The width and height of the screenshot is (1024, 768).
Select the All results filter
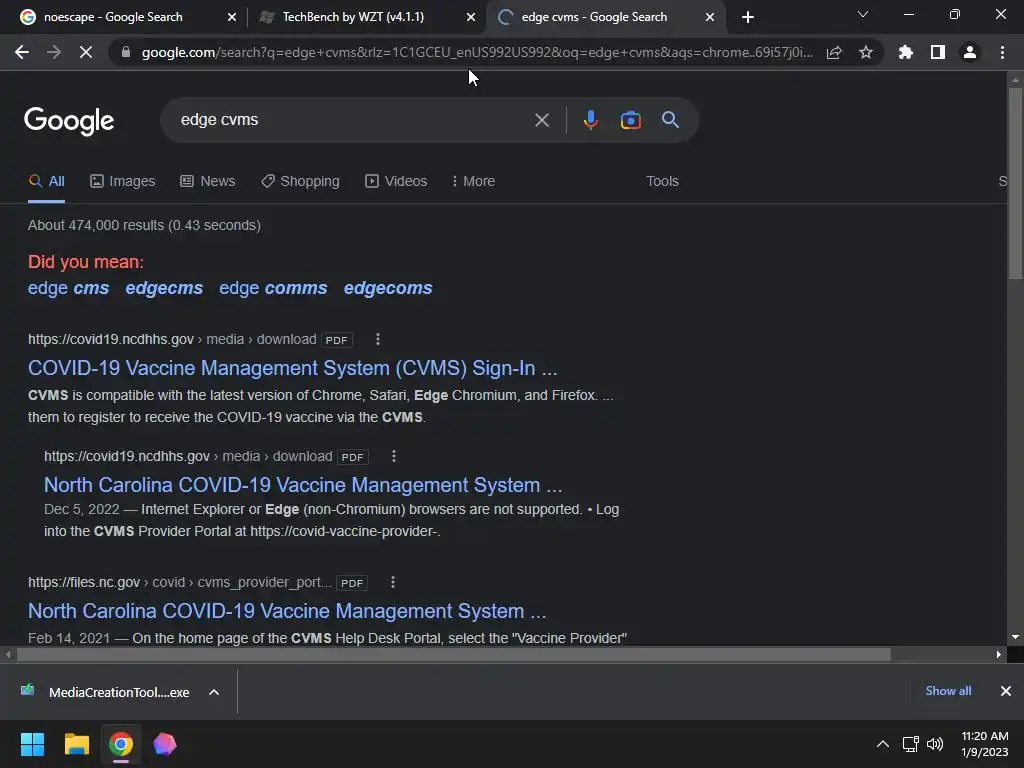tap(46, 182)
